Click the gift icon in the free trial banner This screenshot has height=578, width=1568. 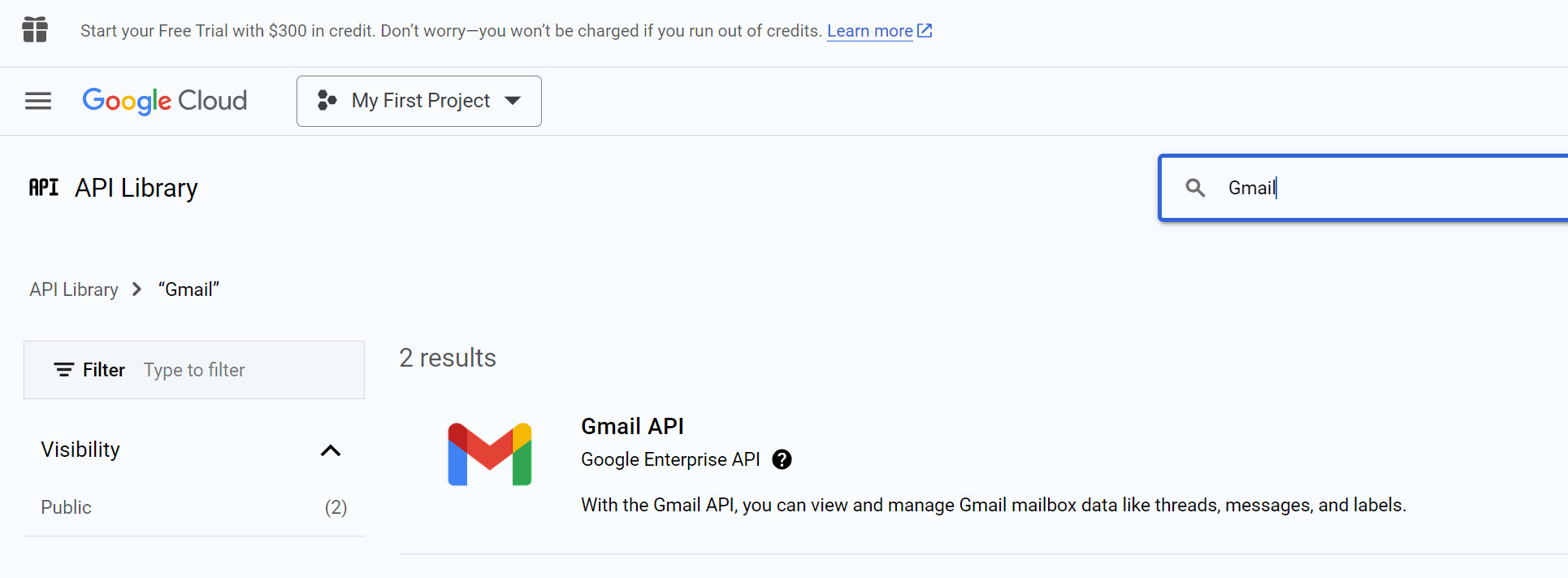(35, 30)
